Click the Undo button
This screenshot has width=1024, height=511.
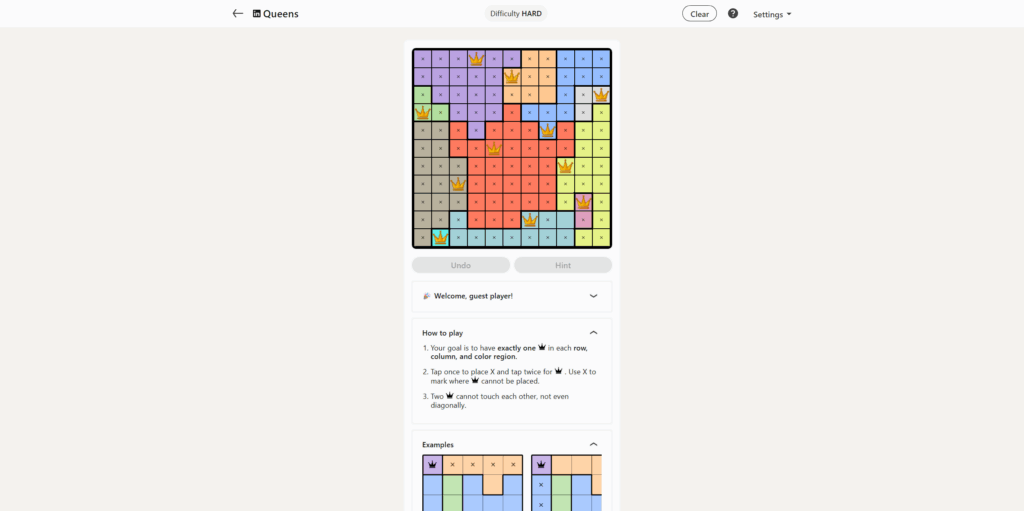pyautogui.click(x=461, y=265)
